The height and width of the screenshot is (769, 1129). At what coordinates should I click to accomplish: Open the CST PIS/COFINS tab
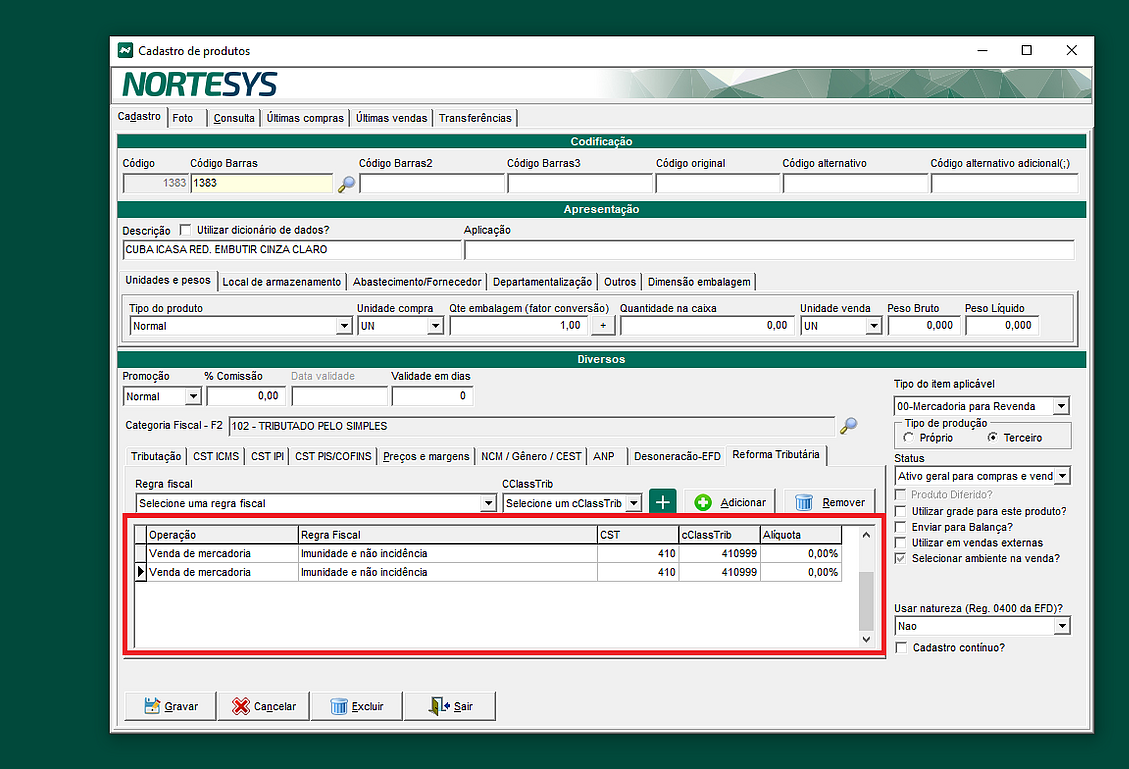pyautogui.click(x=333, y=456)
